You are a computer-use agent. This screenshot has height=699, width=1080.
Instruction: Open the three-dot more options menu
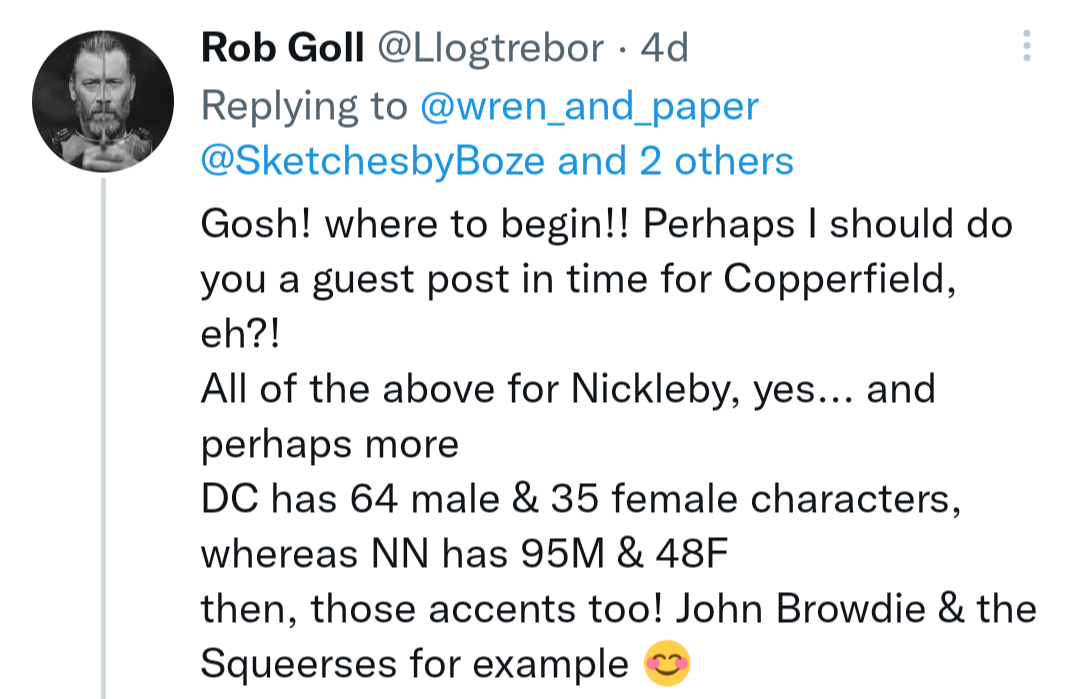(1026, 46)
